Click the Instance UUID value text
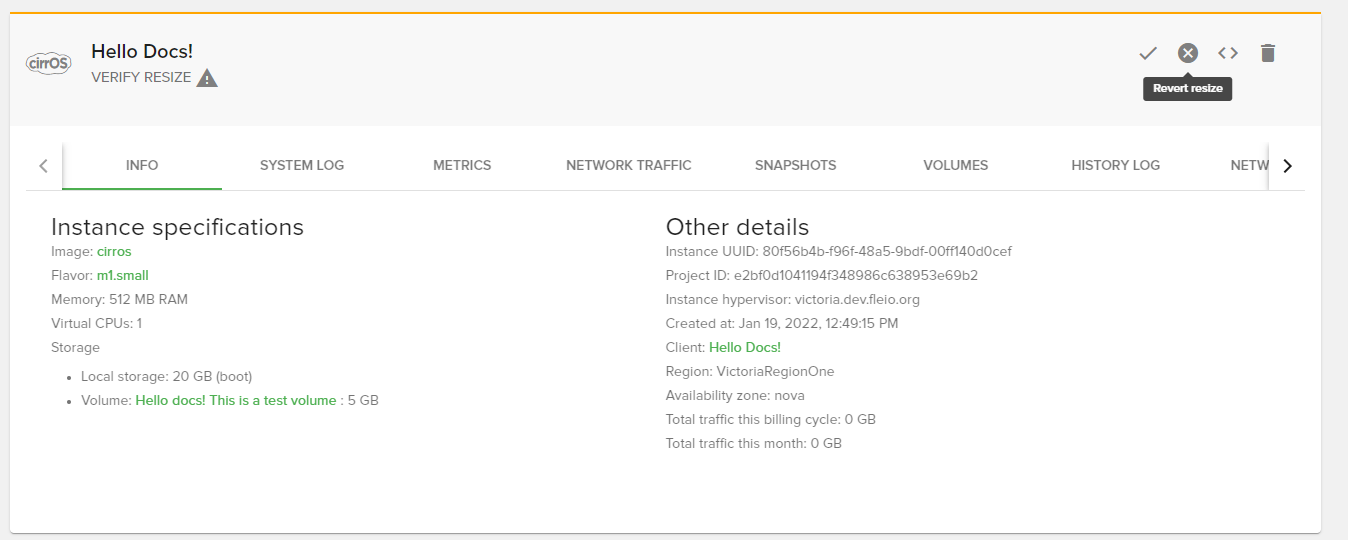Viewport: 1348px width, 540px height. [x=886, y=251]
